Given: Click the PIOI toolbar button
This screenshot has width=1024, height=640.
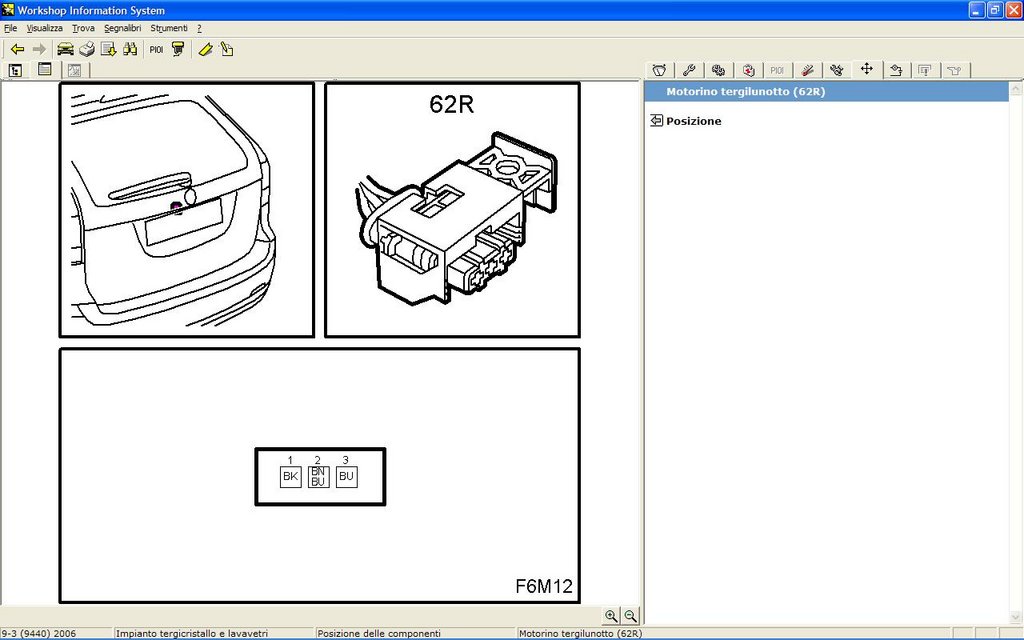Looking at the screenshot, I should pos(156,49).
